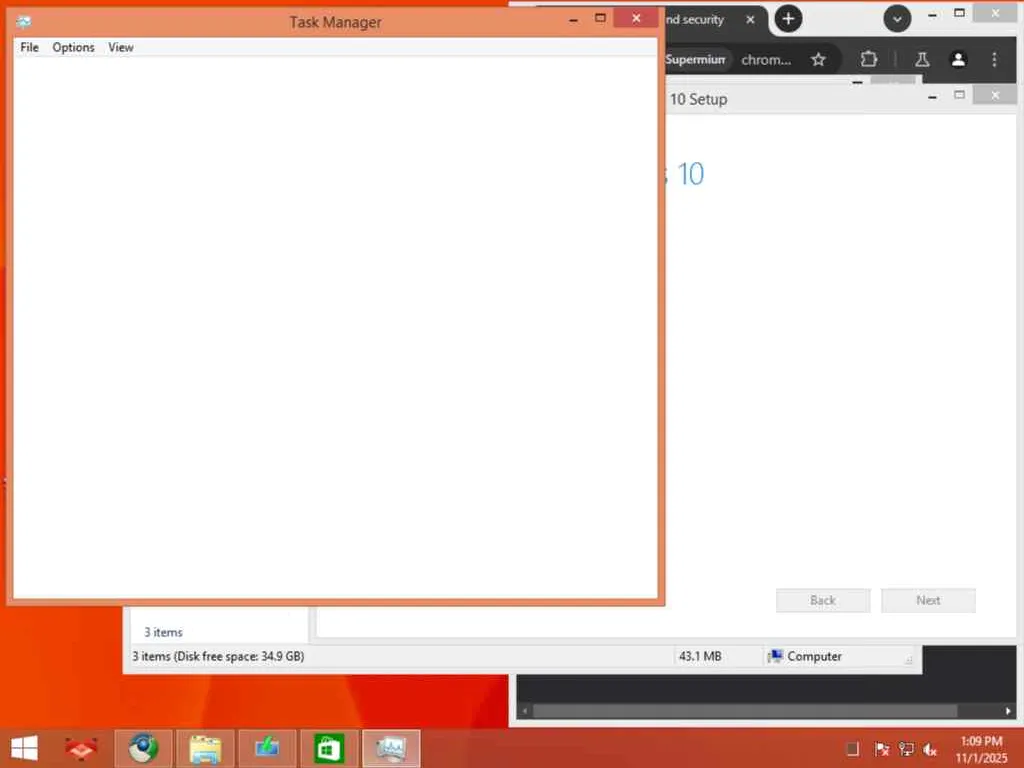Open the View menu in Task Manager
Viewport: 1024px width, 768px height.
click(x=121, y=48)
